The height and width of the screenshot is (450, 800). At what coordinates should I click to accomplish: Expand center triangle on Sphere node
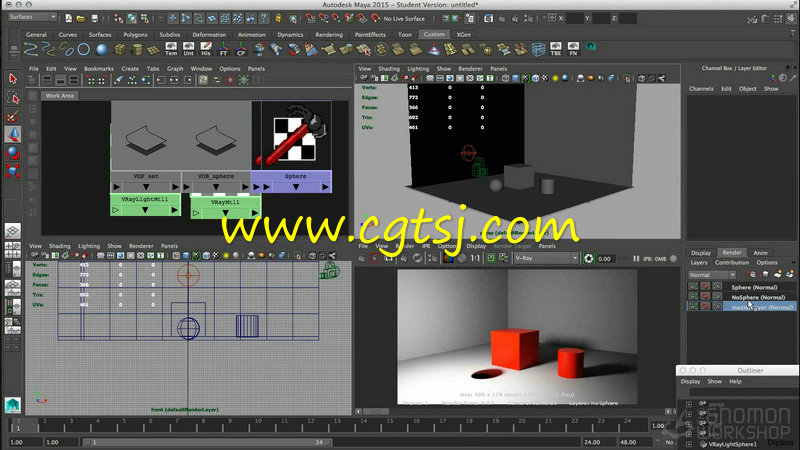pyautogui.click(x=296, y=187)
